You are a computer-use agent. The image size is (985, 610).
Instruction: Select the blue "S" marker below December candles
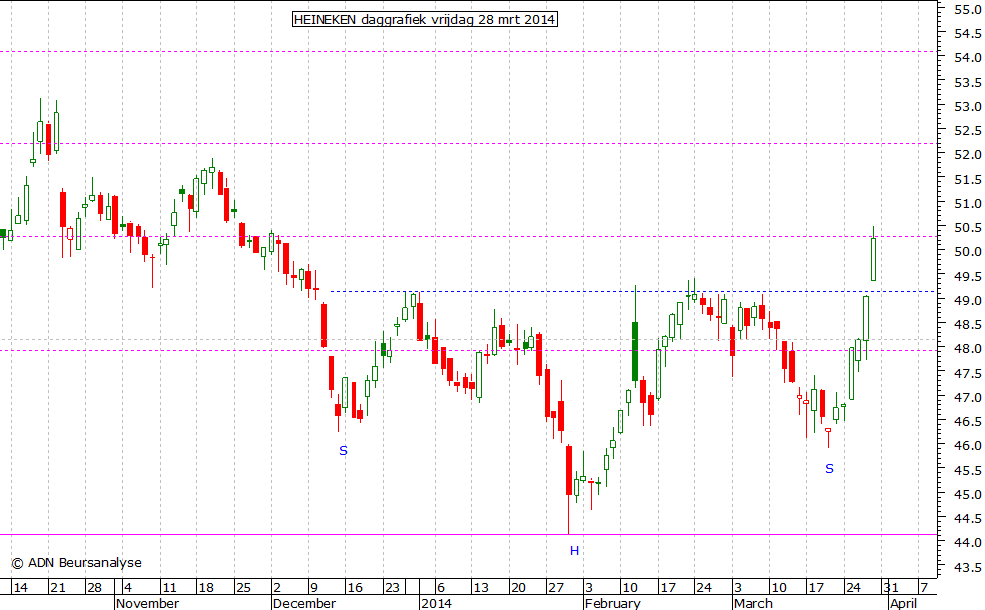click(x=343, y=451)
